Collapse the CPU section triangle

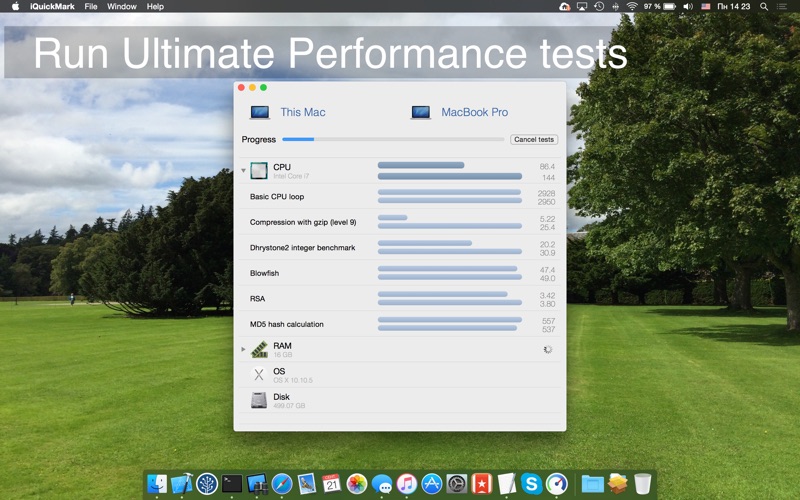243,170
